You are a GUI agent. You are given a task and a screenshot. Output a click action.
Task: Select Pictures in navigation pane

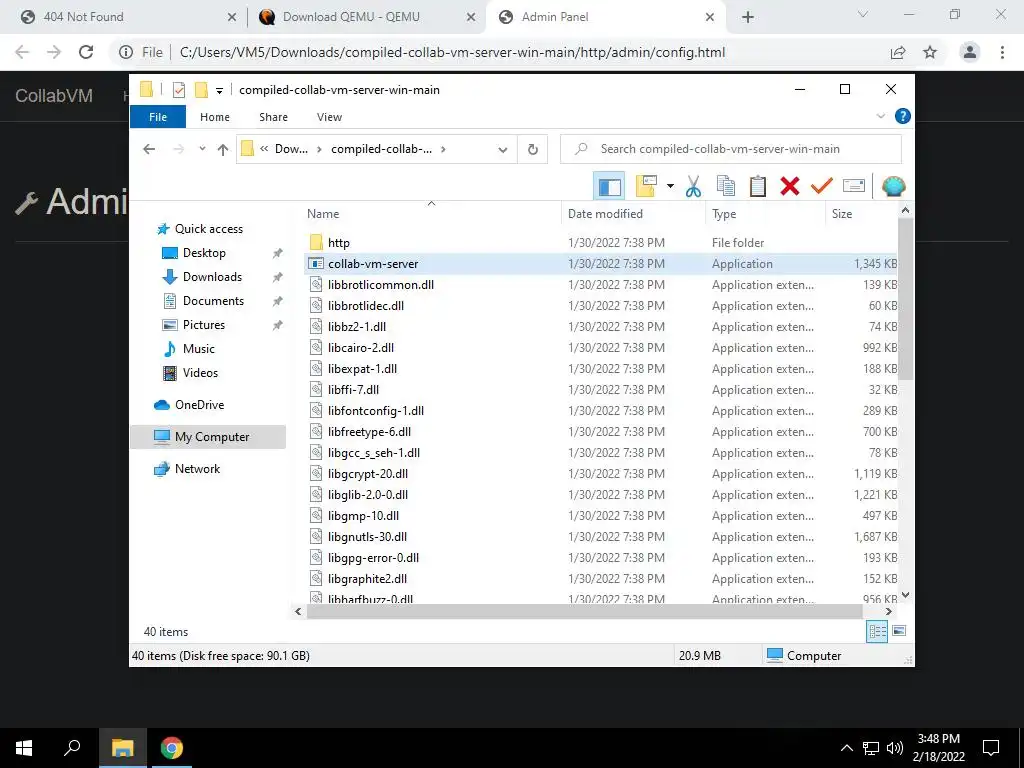pos(204,325)
